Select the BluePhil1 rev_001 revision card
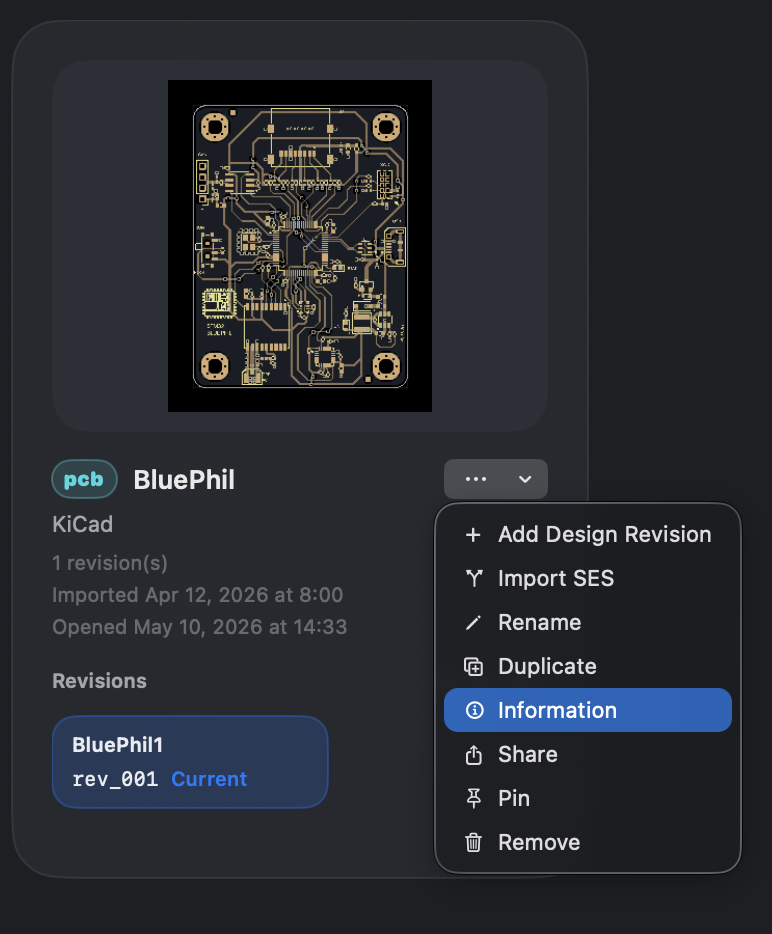The image size is (772, 934). [x=190, y=762]
